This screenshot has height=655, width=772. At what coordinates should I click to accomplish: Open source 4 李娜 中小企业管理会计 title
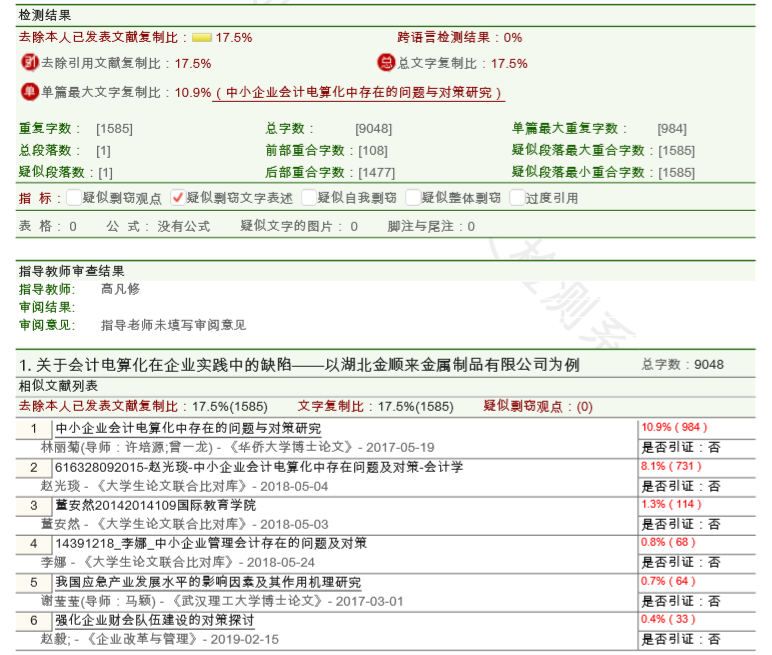coord(211,543)
